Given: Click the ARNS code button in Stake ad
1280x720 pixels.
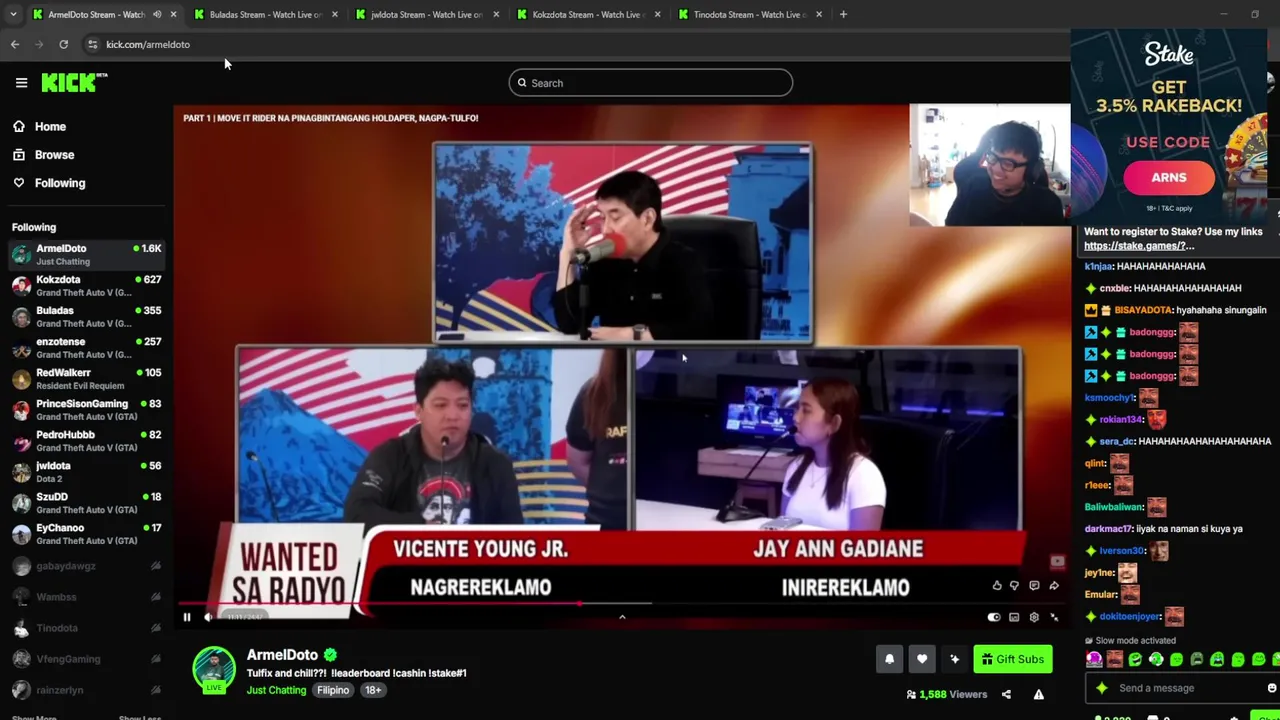Looking at the screenshot, I should [1169, 177].
